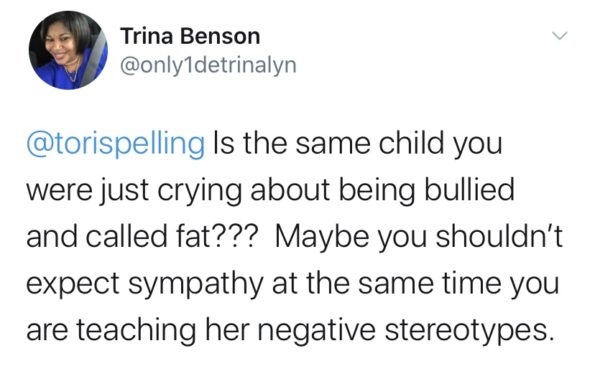The width and height of the screenshot is (595, 384).
Task: Open the @only1detrinalyn handle
Action: pyautogui.click(x=208, y=65)
